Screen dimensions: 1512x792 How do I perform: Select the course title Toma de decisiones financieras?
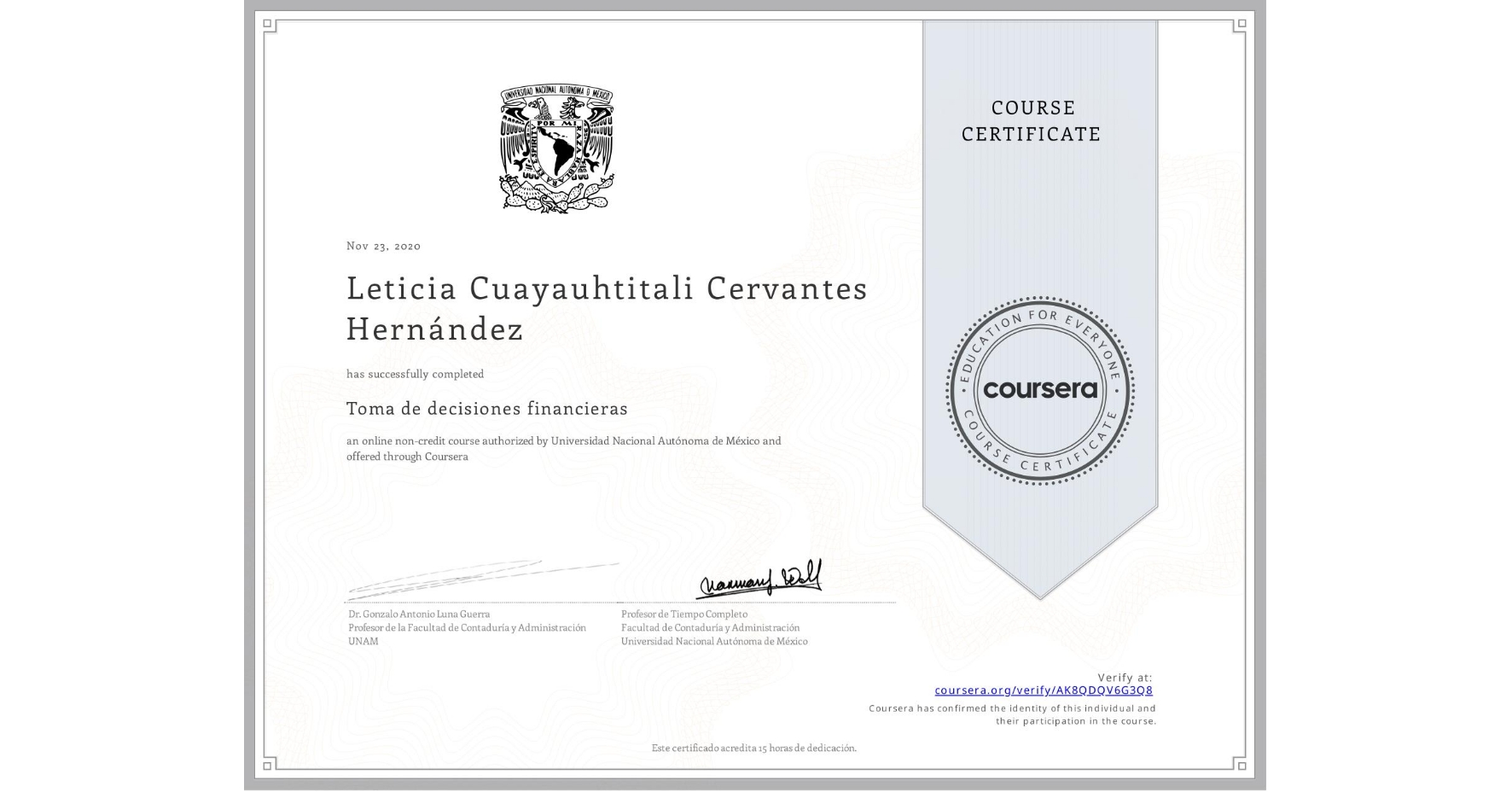(x=486, y=409)
